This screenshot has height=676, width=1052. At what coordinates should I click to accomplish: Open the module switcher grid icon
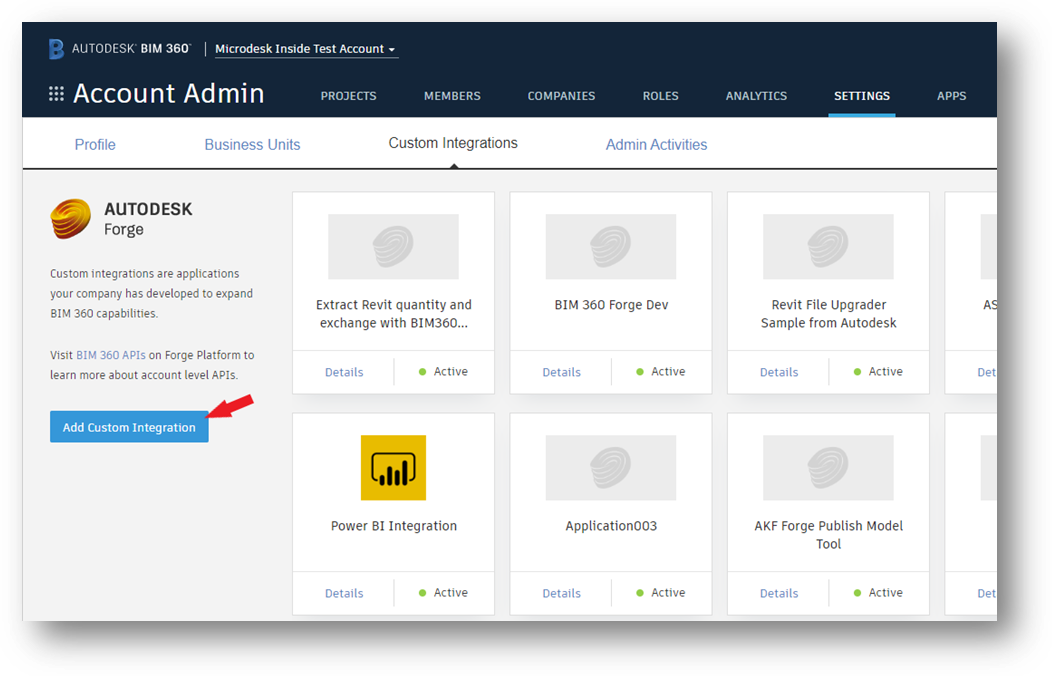click(x=56, y=94)
